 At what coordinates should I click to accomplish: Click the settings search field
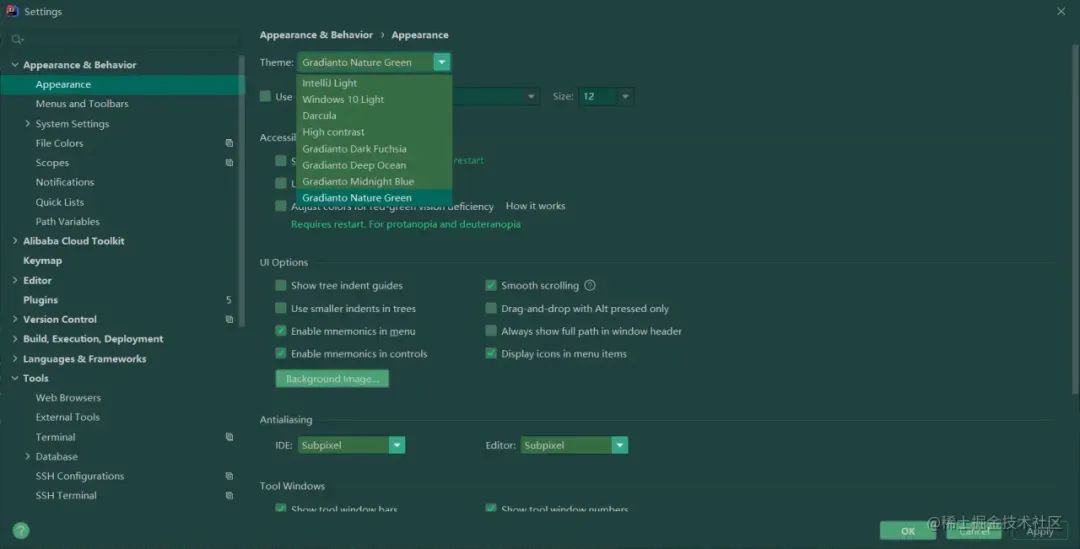click(x=124, y=39)
